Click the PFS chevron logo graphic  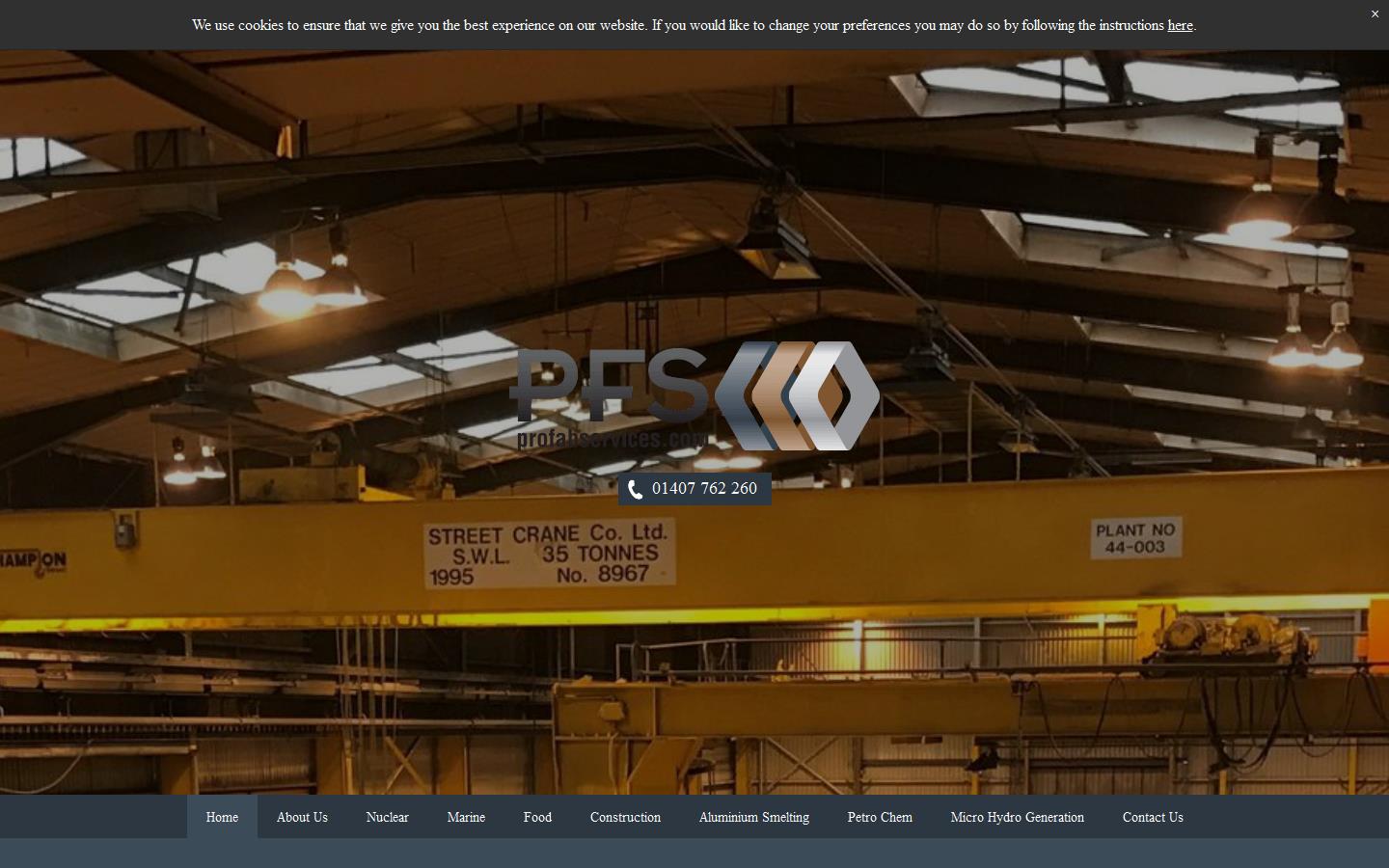tap(799, 394)
